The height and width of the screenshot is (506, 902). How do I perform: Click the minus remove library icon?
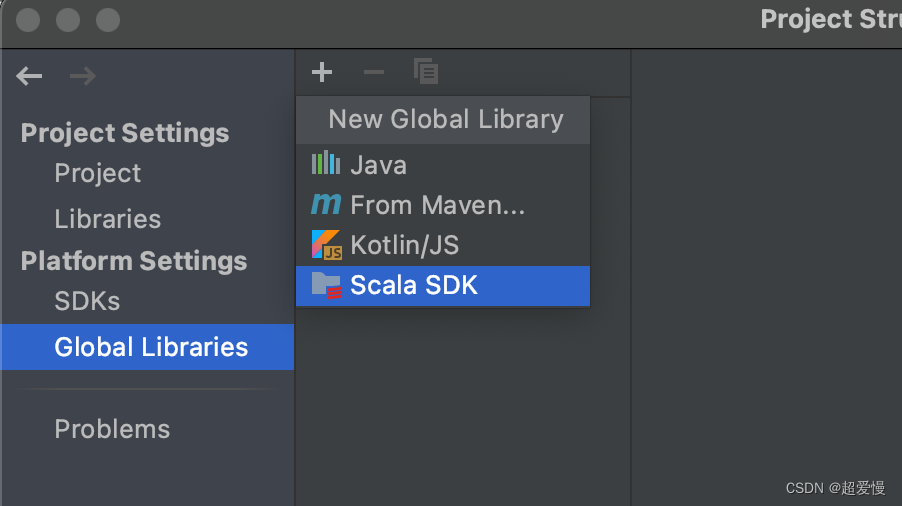tap(373, 72)
